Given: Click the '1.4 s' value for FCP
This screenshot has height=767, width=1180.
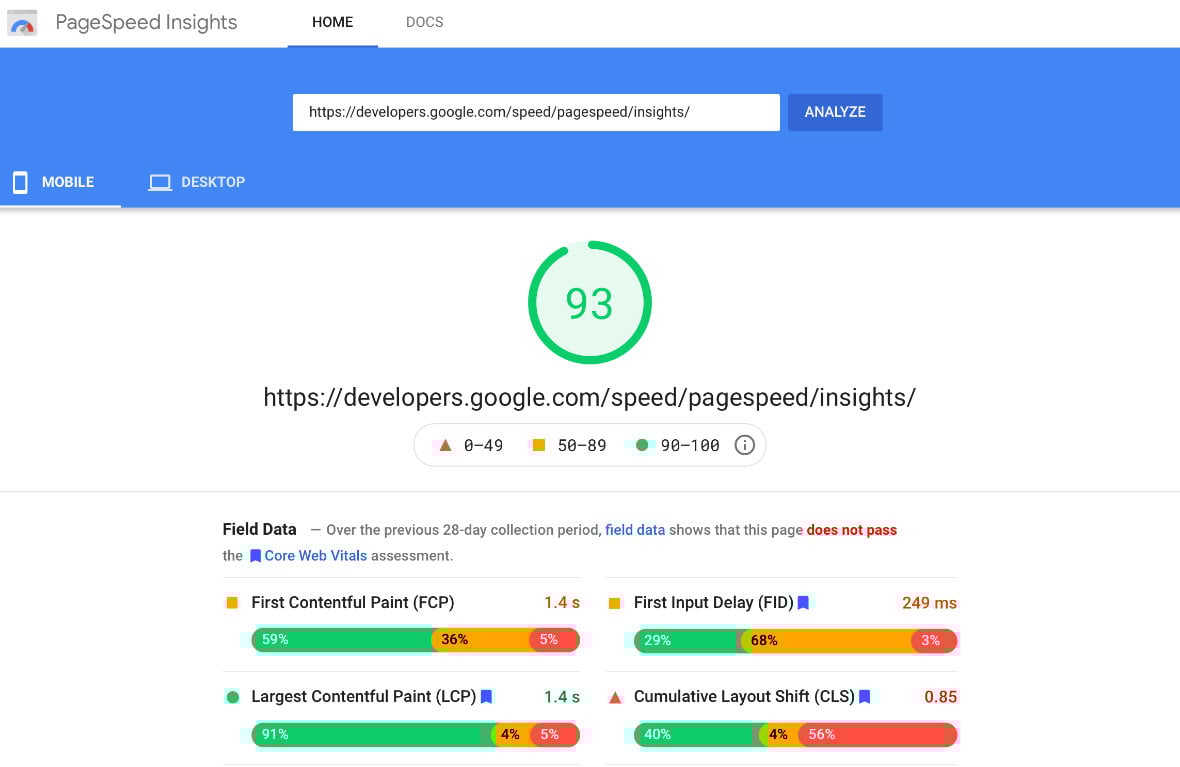Looking at the screenshot, I should pyautogui.click(x=562, y=602).
